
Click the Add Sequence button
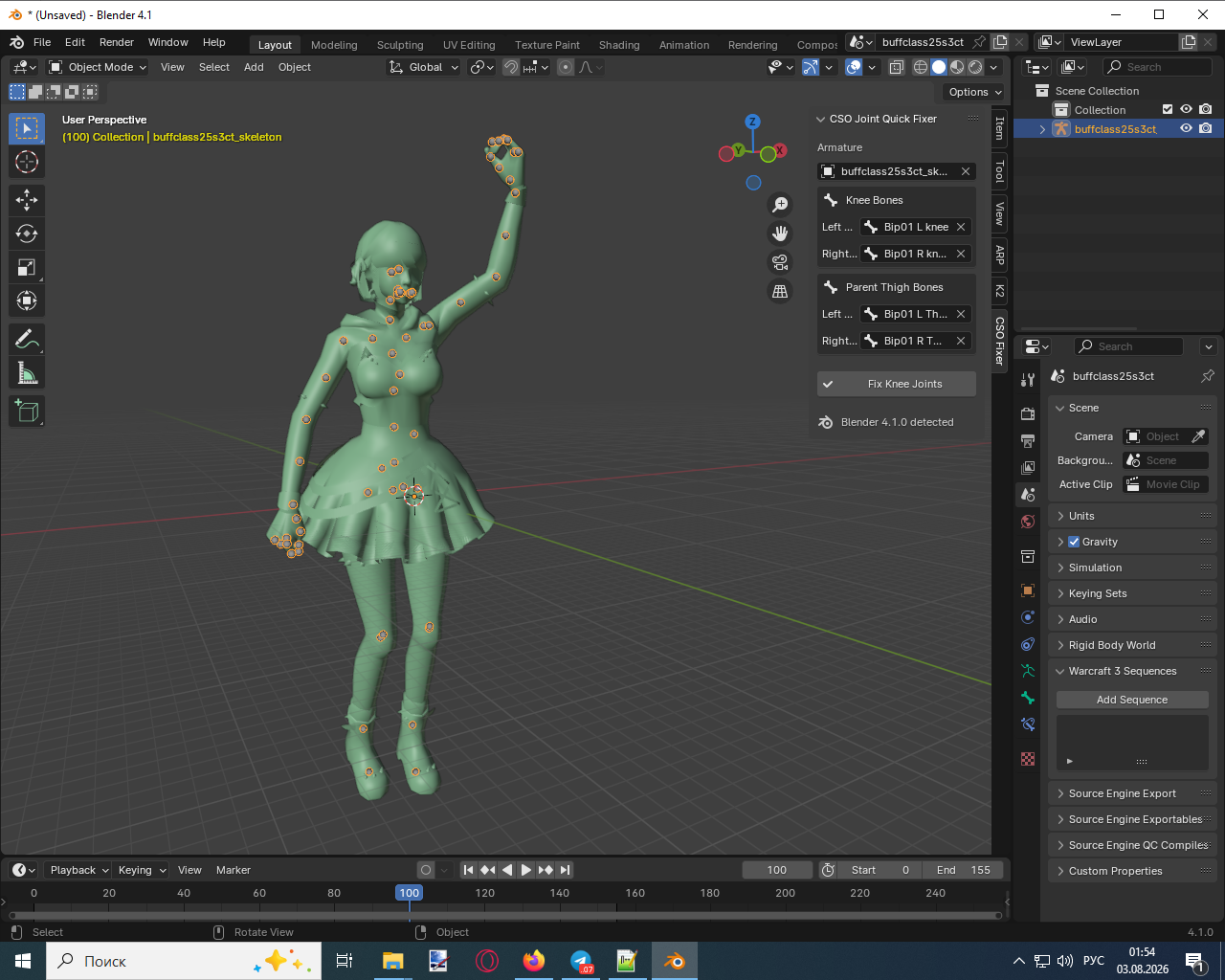click(x=1132, y=700)
